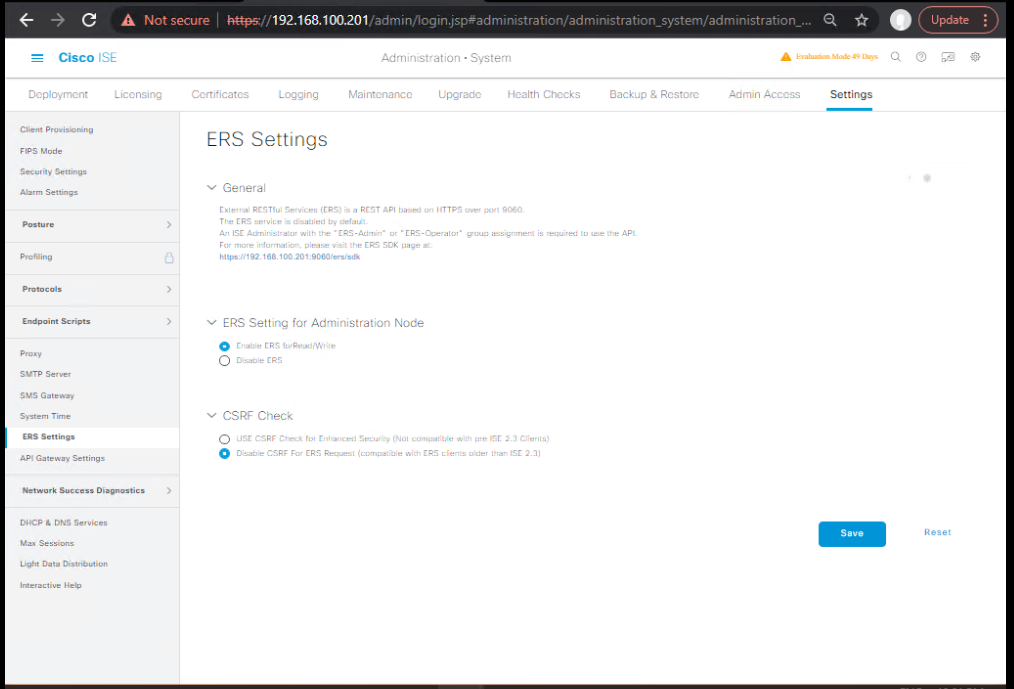Screen dimensions: 1014x689
Task: Open browser zoom magnifier icon
Action: tap(830, 20)
